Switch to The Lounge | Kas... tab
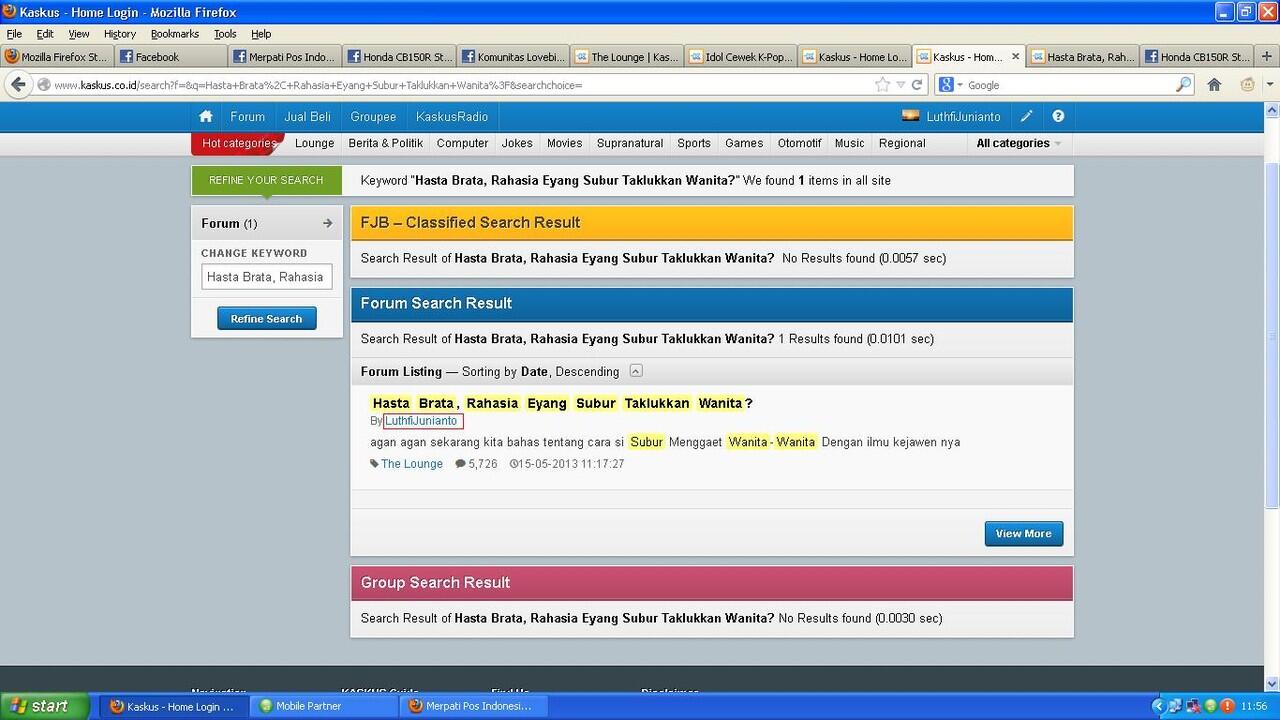The image size is (1280, 720). tap(626, 57)
